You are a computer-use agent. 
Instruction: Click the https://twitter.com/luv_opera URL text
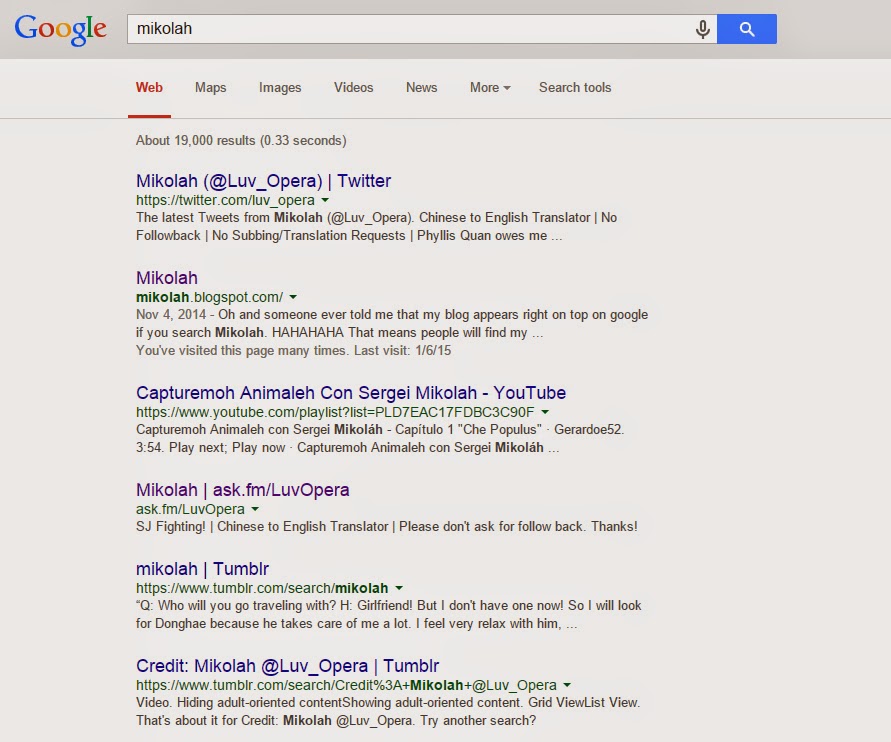coord(225,200)
